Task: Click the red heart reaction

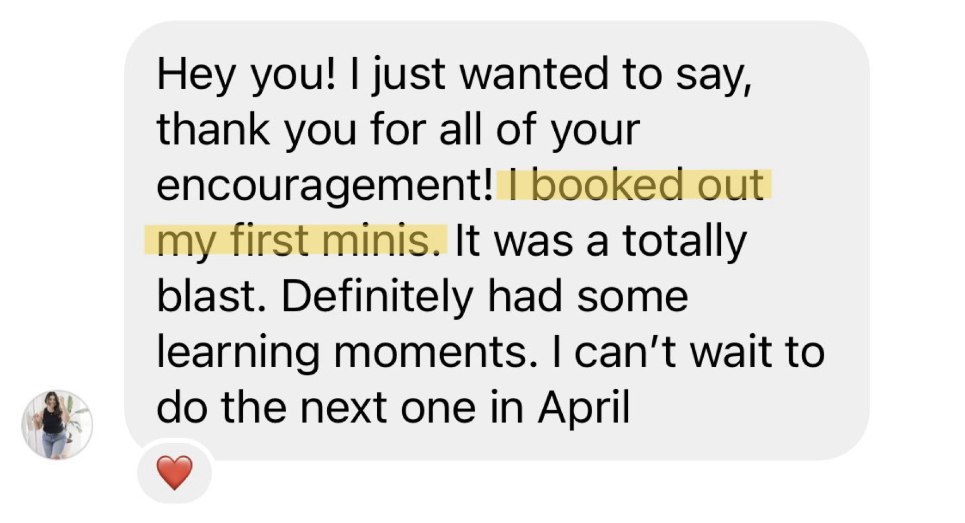Action: [175, 472]
